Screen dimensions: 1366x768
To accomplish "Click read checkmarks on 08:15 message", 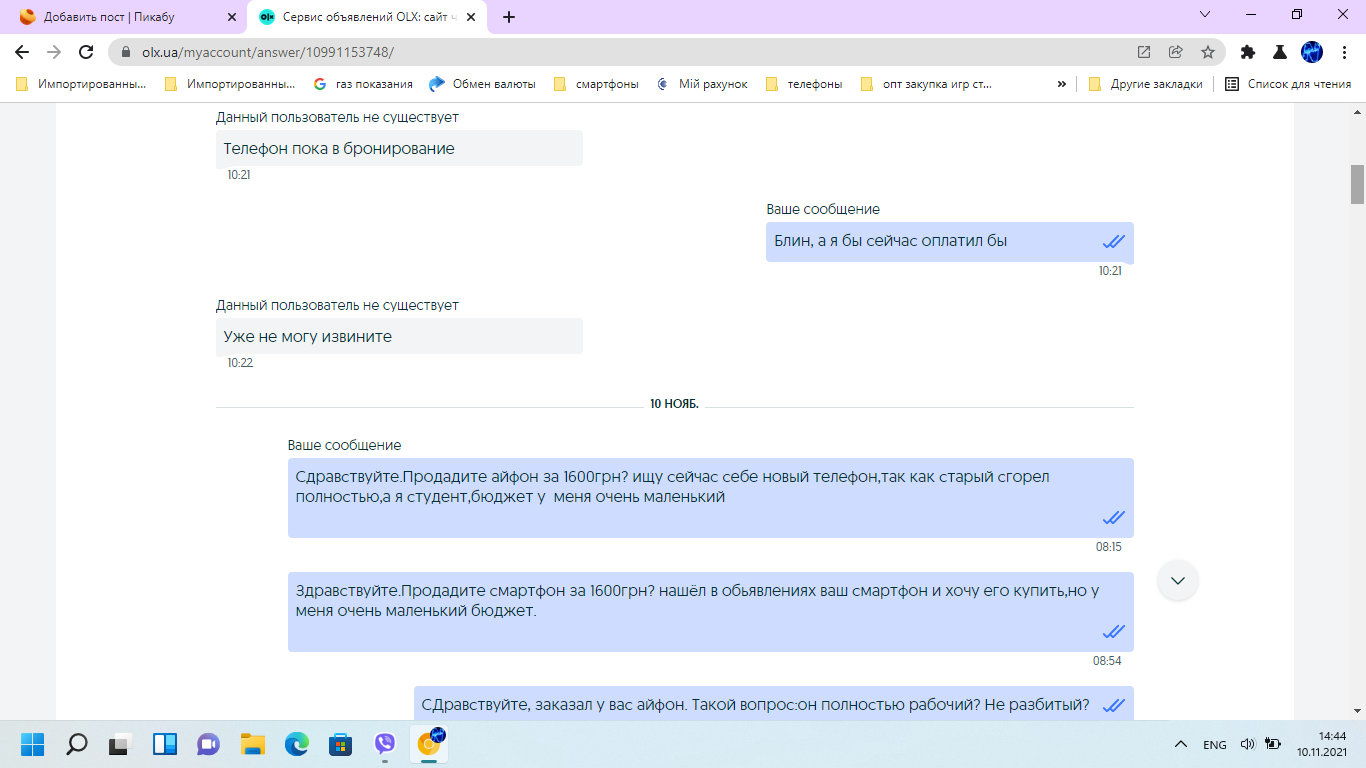I will point(1113,518).
